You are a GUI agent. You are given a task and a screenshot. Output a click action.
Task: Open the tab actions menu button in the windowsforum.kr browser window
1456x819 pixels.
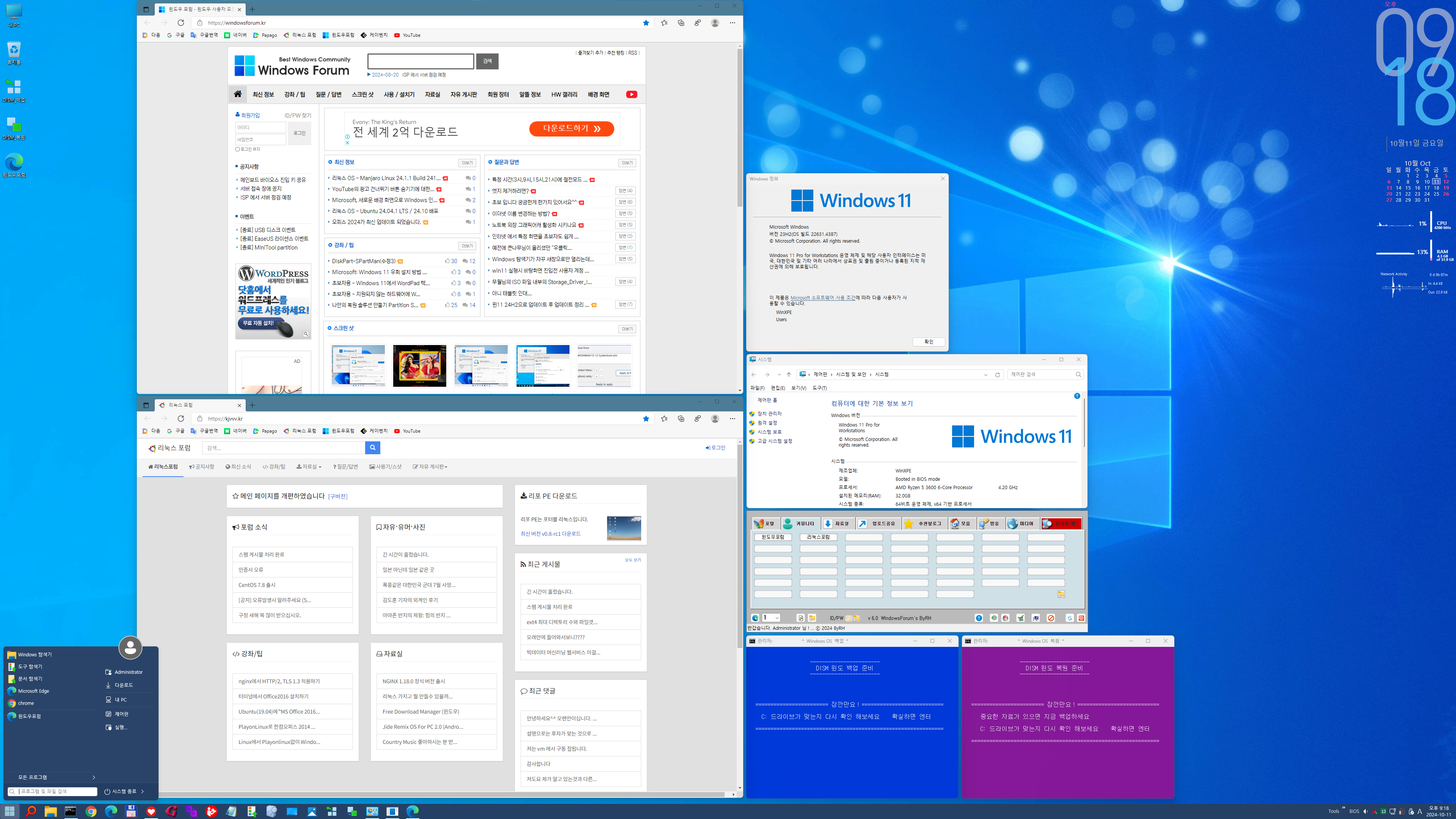pos(146,9)
